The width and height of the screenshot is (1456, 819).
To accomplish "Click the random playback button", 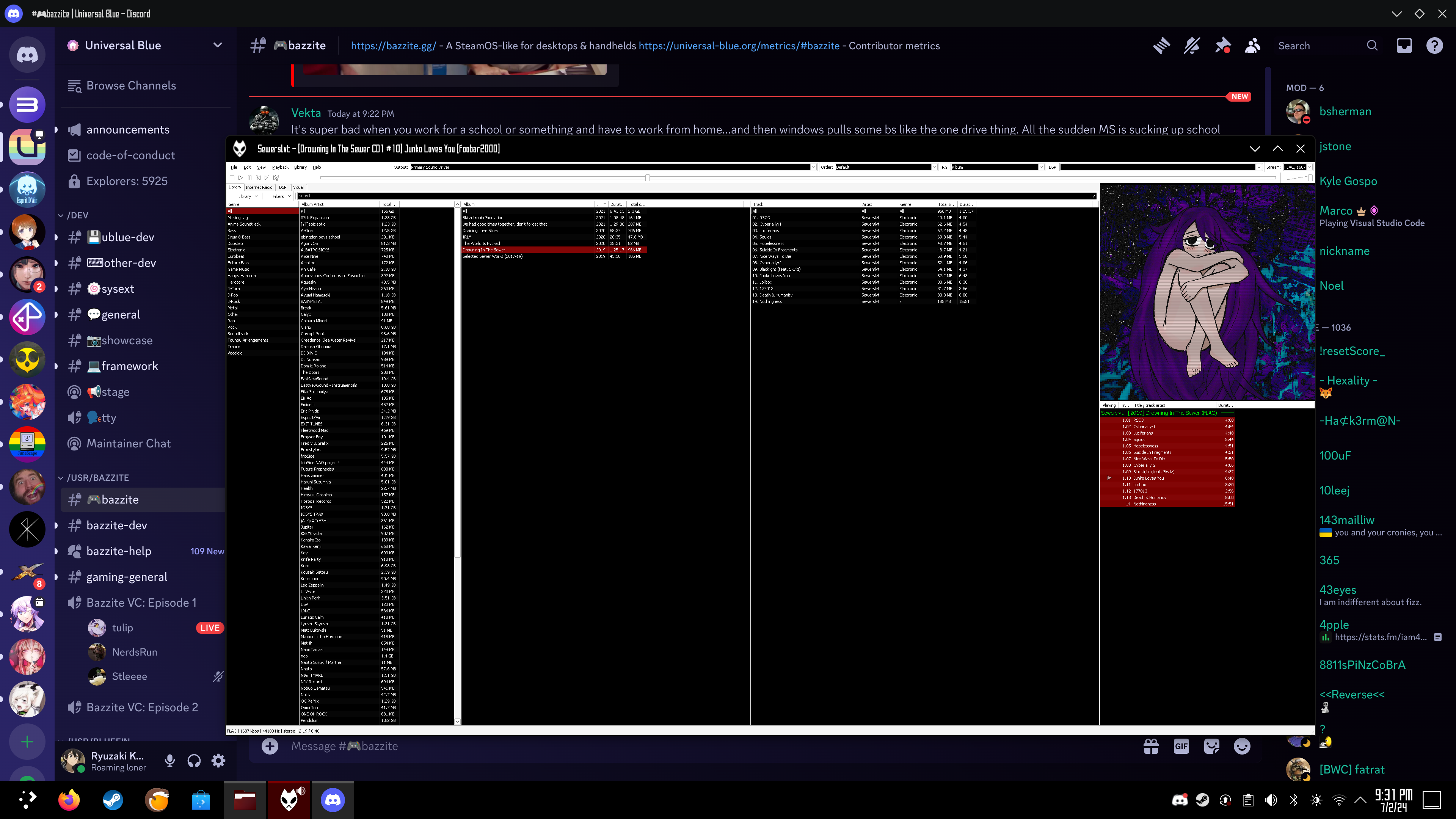I will coord(276,177).
